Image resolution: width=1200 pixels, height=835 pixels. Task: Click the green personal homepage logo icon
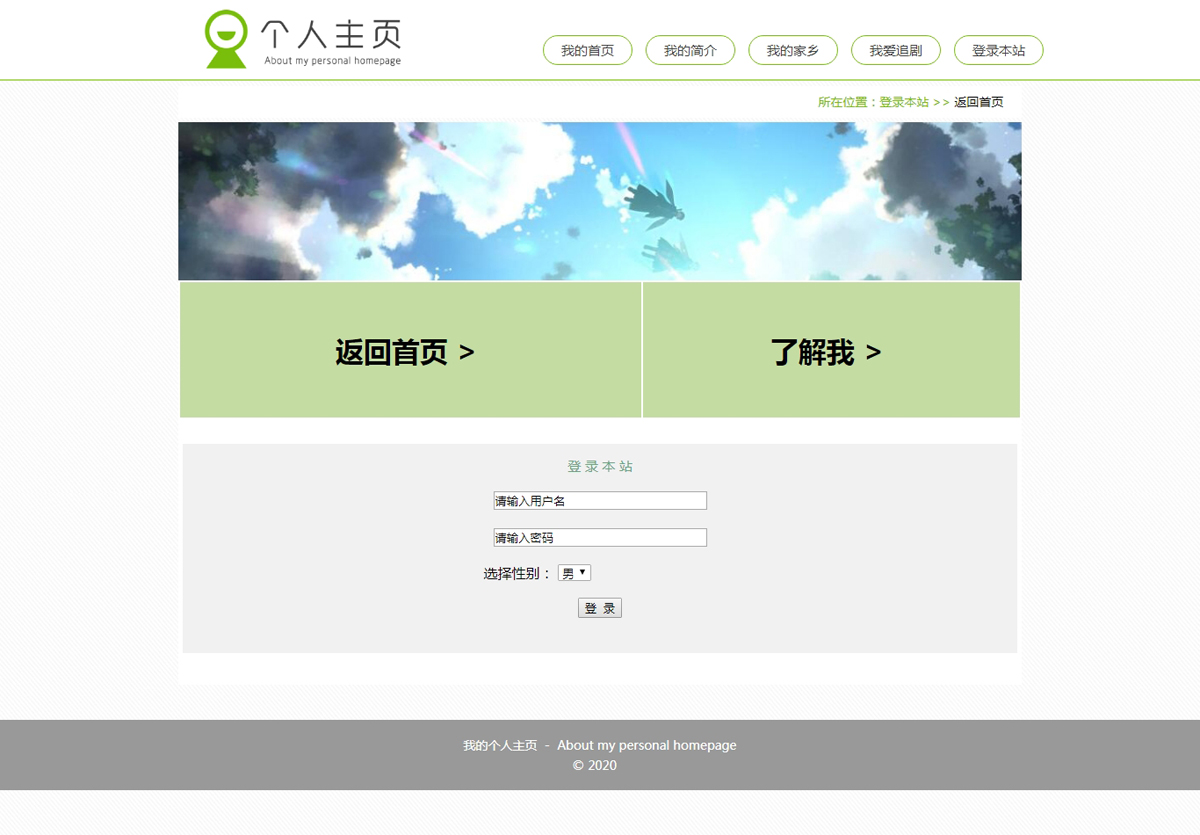226,39
